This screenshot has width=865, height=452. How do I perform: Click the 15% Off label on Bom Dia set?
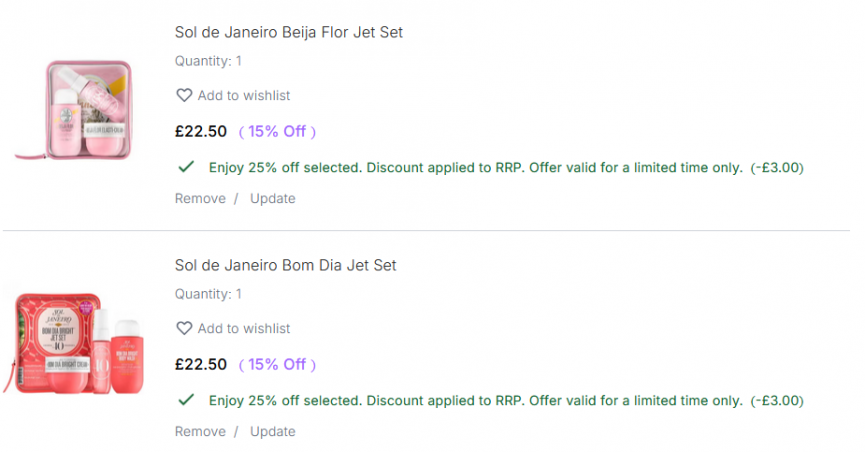click(x=277, y=364)
